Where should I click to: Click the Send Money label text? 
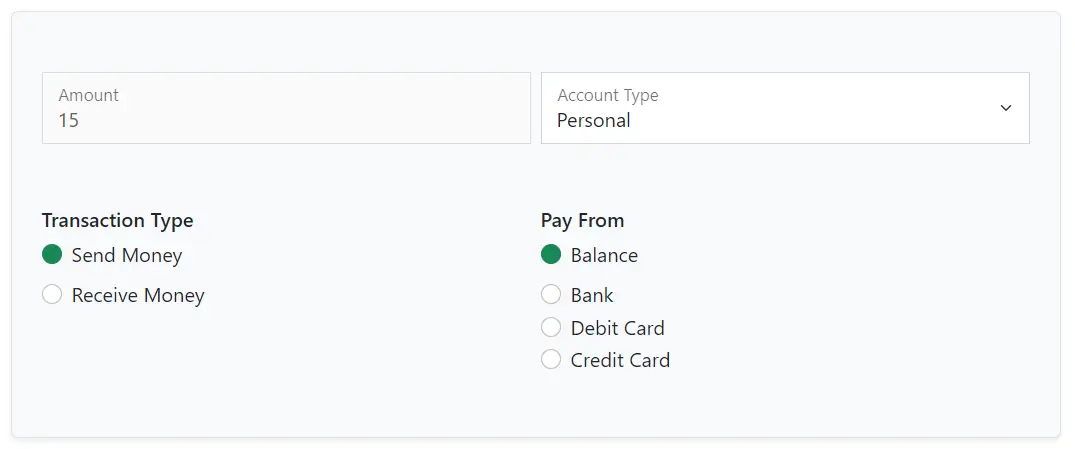point(127,255)
